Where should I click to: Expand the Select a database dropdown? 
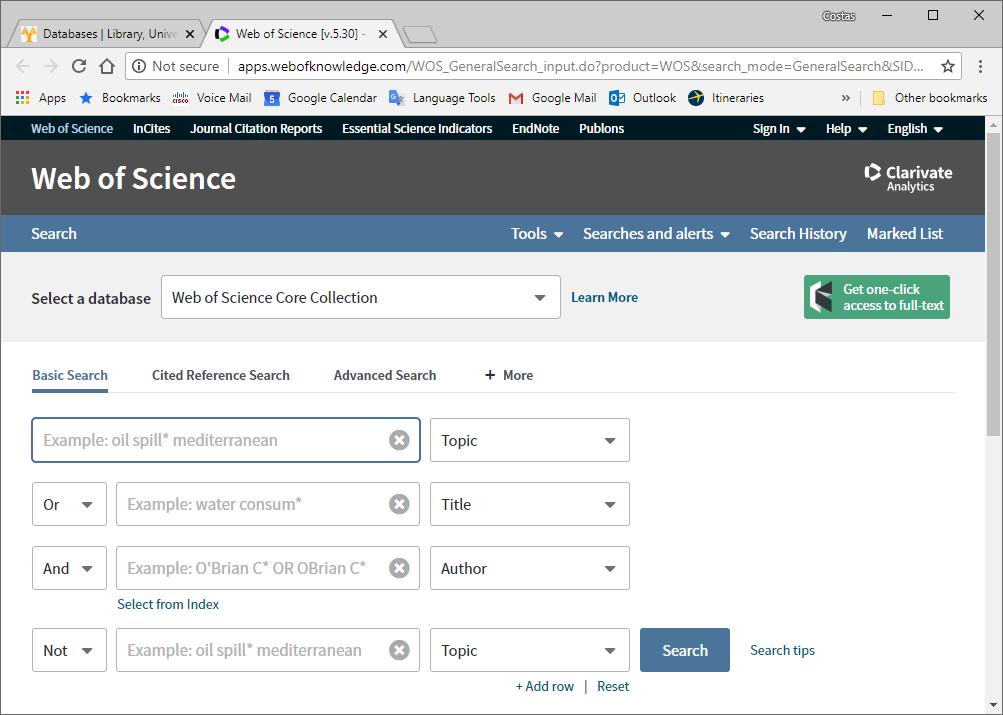coord(361,297)
